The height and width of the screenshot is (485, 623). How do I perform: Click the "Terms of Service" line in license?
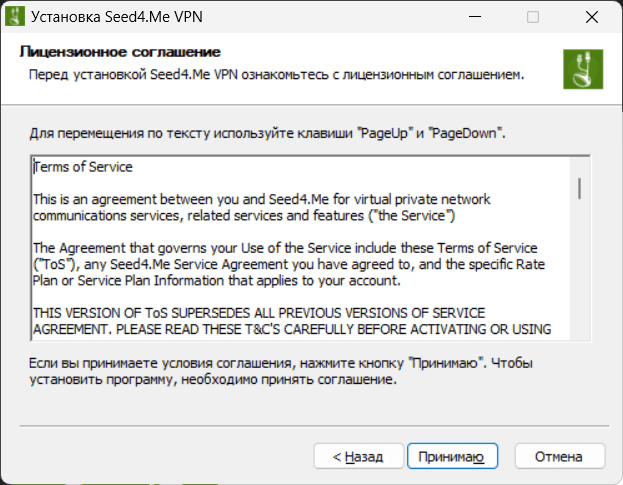(x=83, y=167)
